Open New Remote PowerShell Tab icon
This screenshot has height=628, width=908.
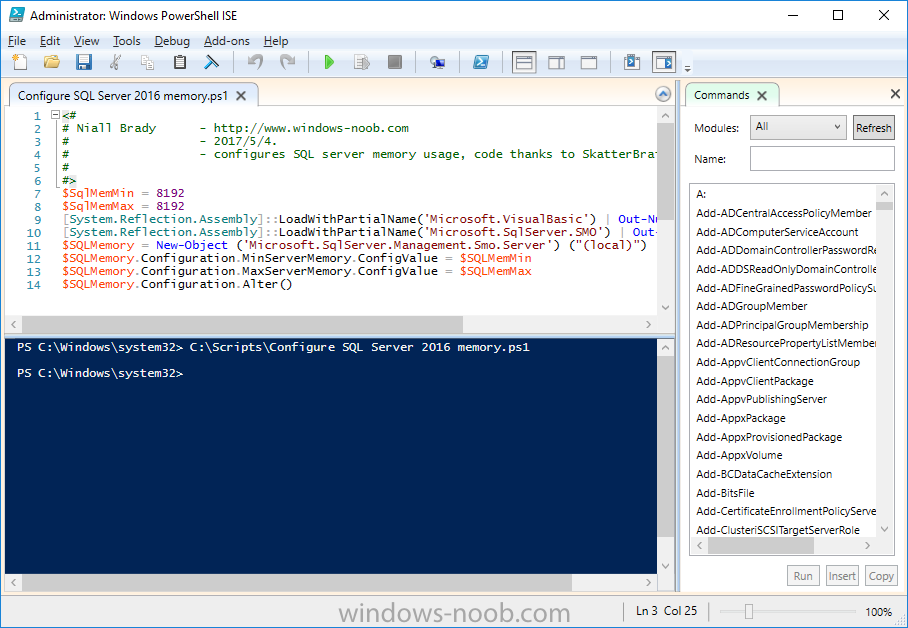(437, 62)
